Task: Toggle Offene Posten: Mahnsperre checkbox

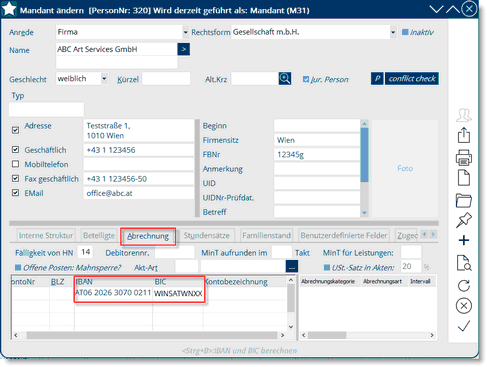Action: [18, 267]
